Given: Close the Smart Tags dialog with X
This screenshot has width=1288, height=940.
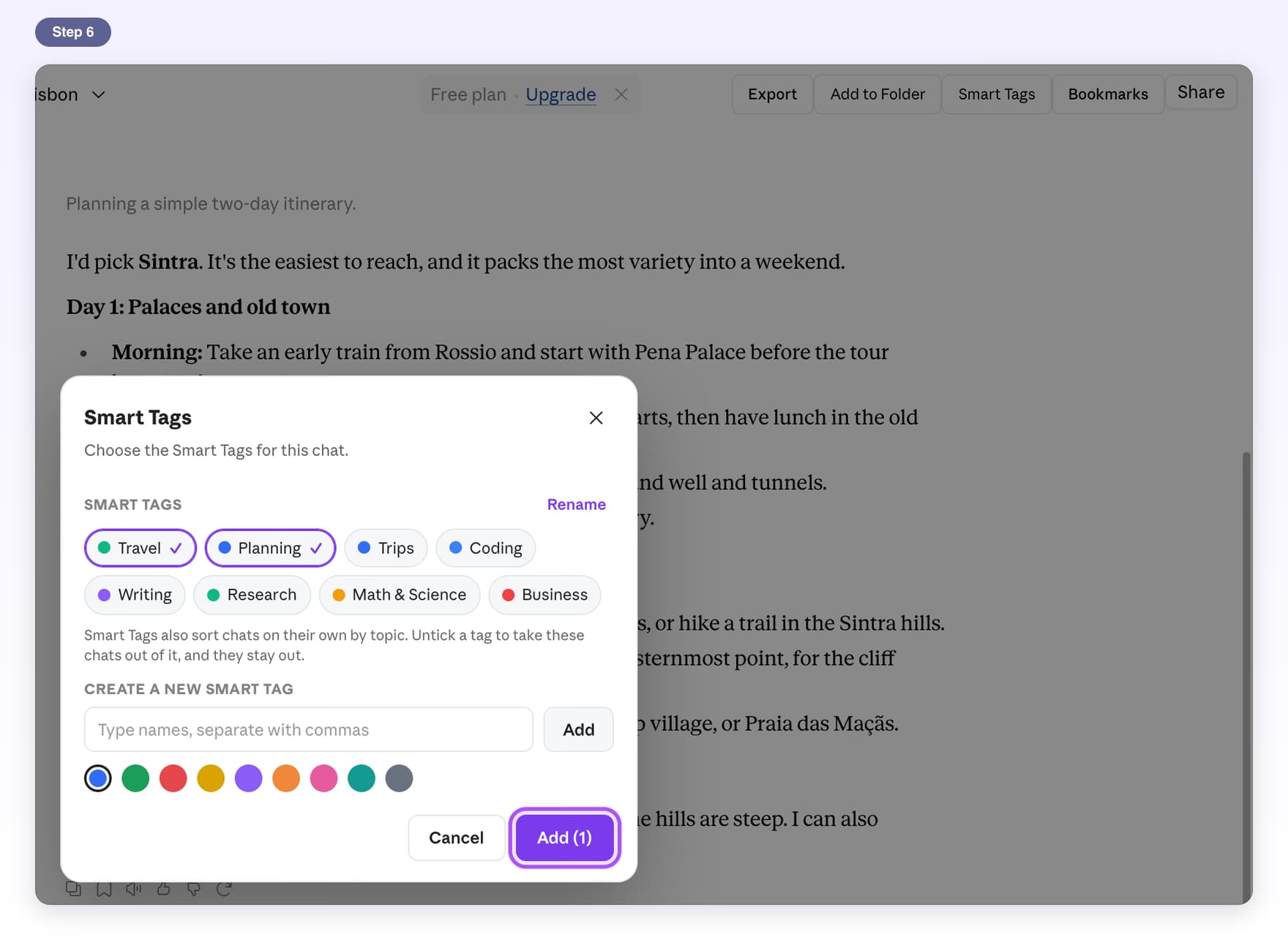Looking at the screenshot, I should pos(596,418).
